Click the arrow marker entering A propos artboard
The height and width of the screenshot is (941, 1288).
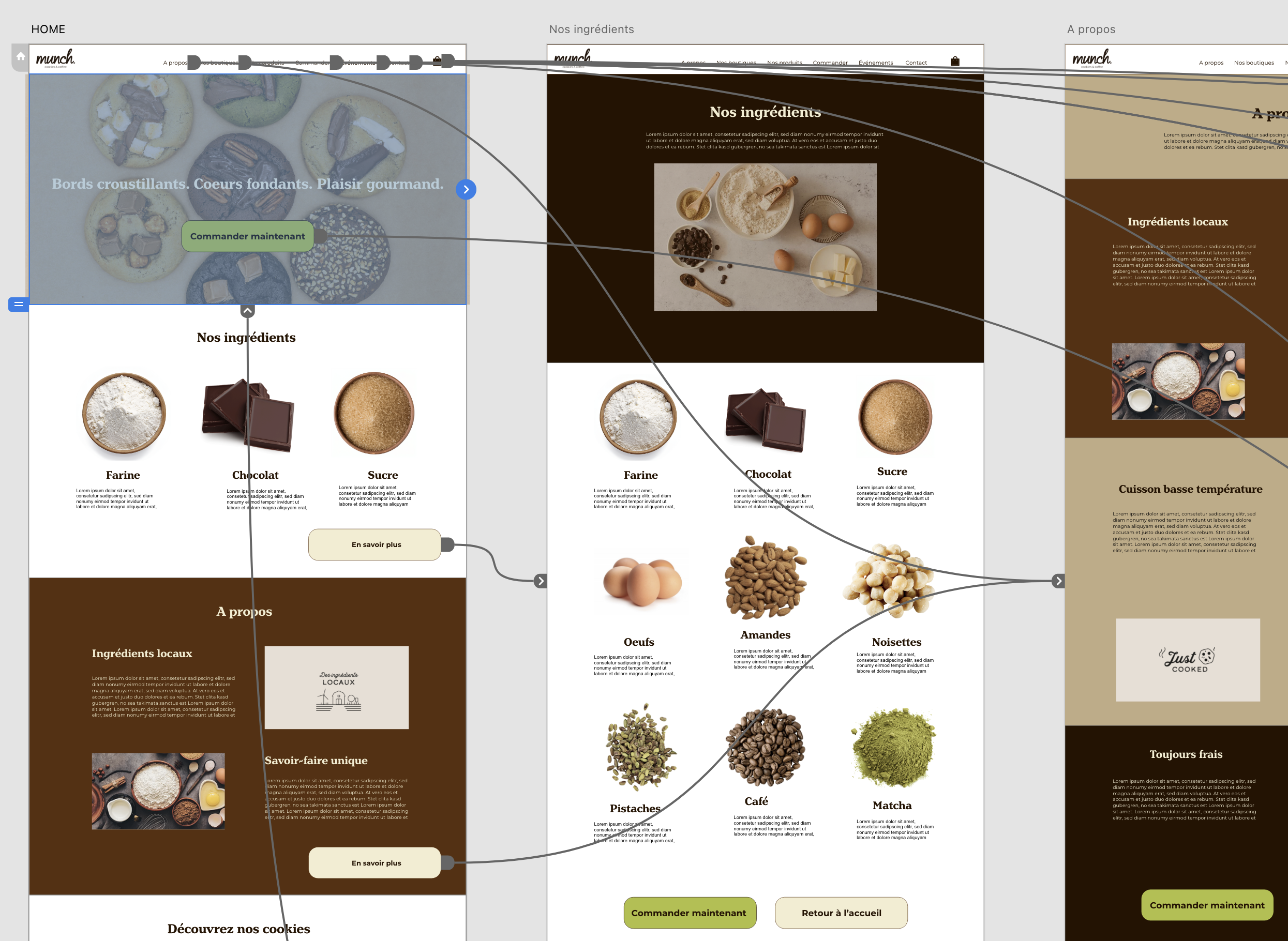(1058, 581)
